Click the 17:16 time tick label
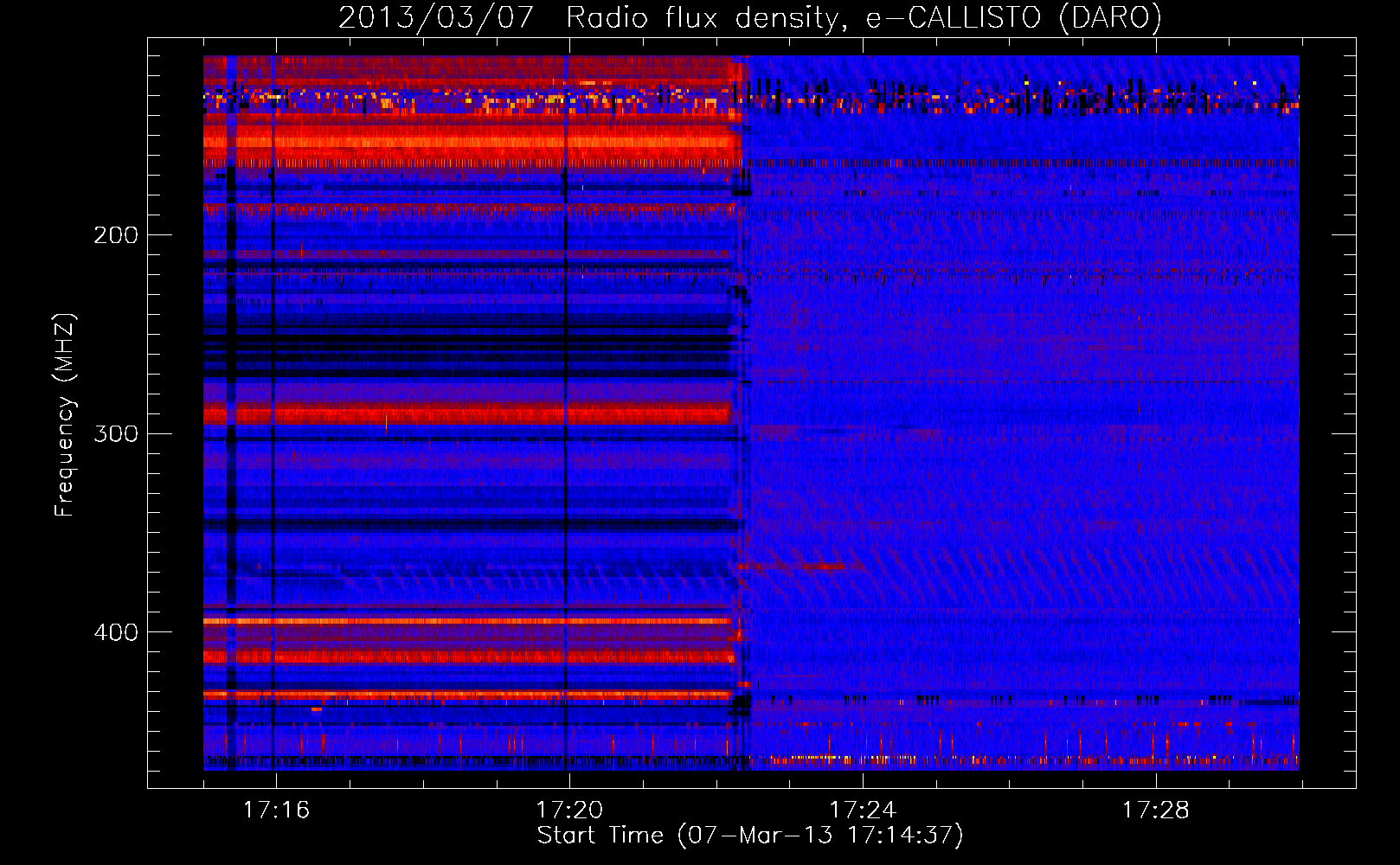1400x865 pixels. (276, 810)
